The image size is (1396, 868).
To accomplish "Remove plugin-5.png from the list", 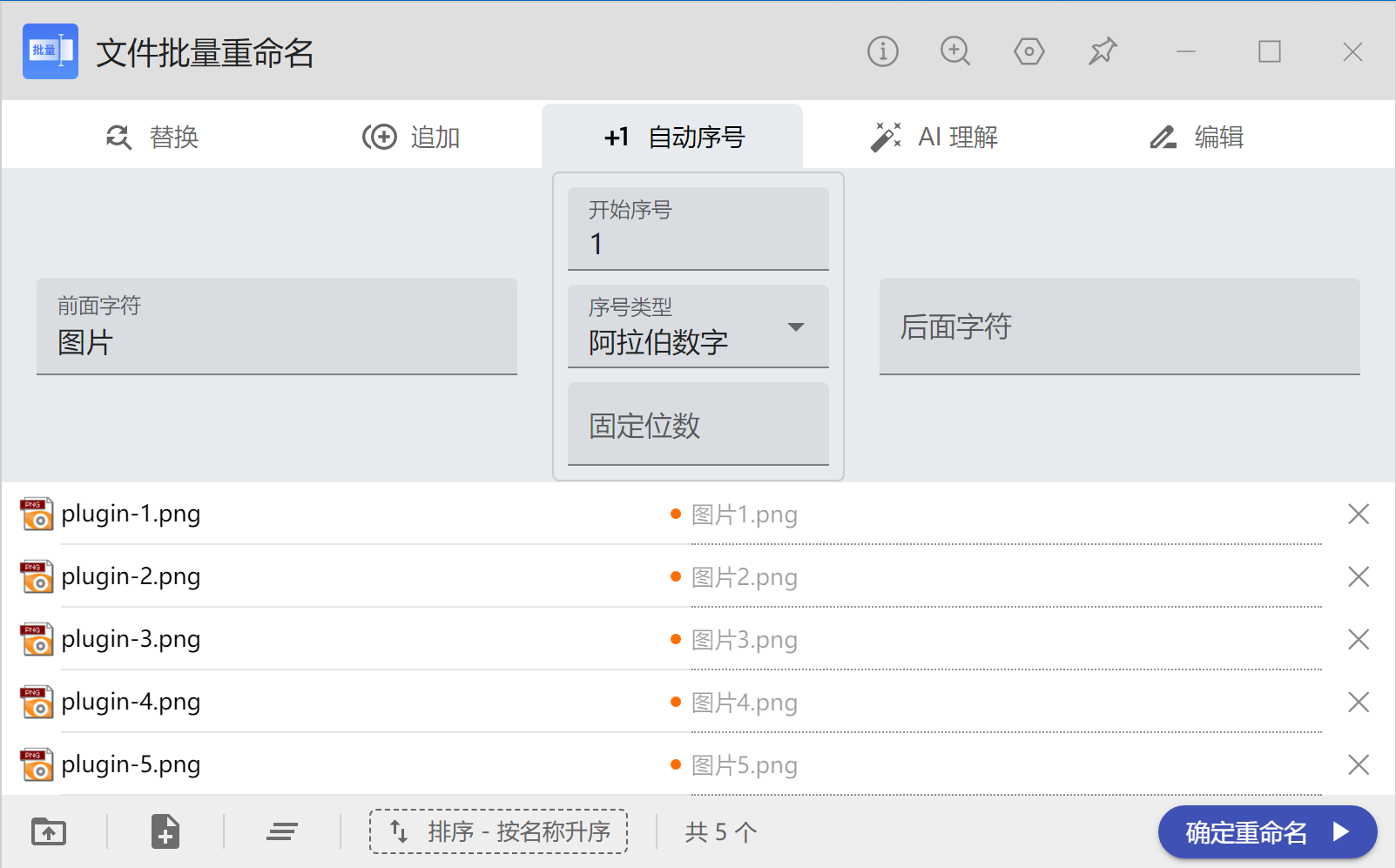I will [x=1359, y=764].
